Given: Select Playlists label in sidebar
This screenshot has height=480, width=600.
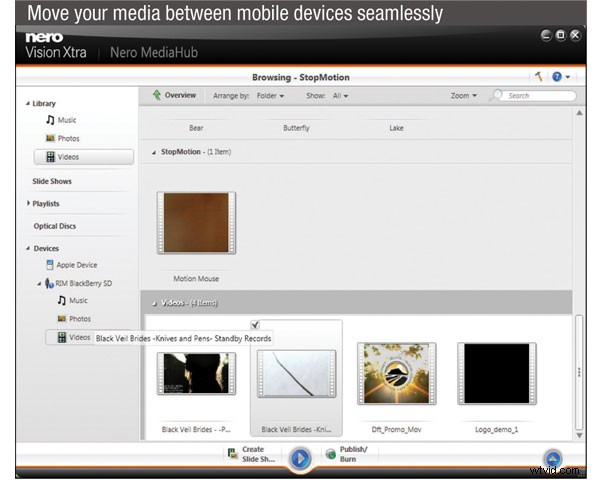Looking at the screenshot, I should point(46,204).
